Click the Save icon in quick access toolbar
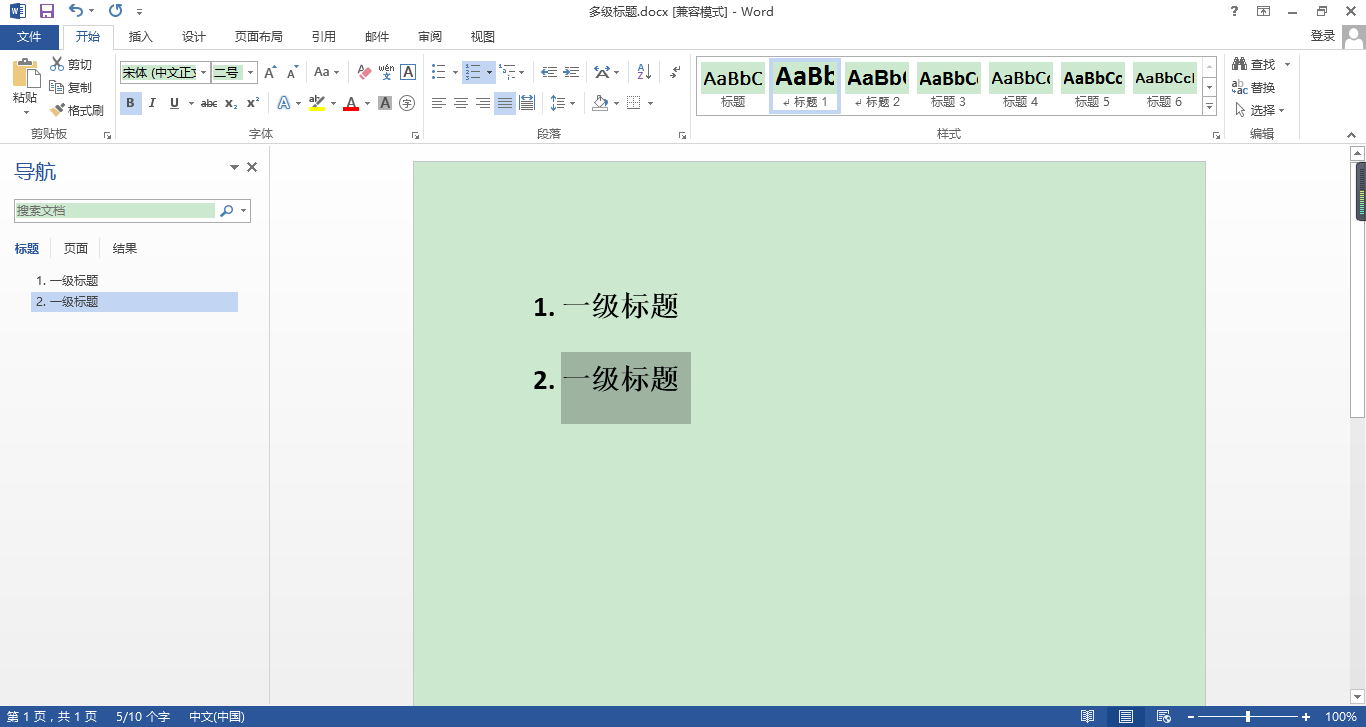The height and width of the screenshot is (727, 1366). click(x=46, y=11)
